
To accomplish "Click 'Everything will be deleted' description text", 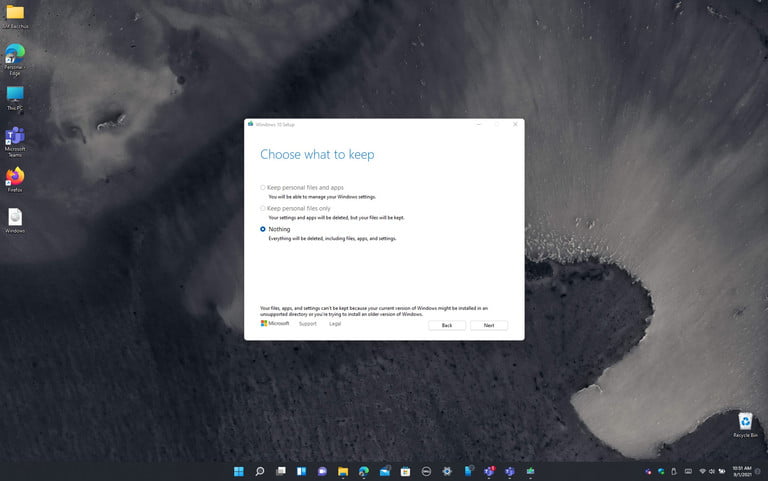I will point(332,239).
